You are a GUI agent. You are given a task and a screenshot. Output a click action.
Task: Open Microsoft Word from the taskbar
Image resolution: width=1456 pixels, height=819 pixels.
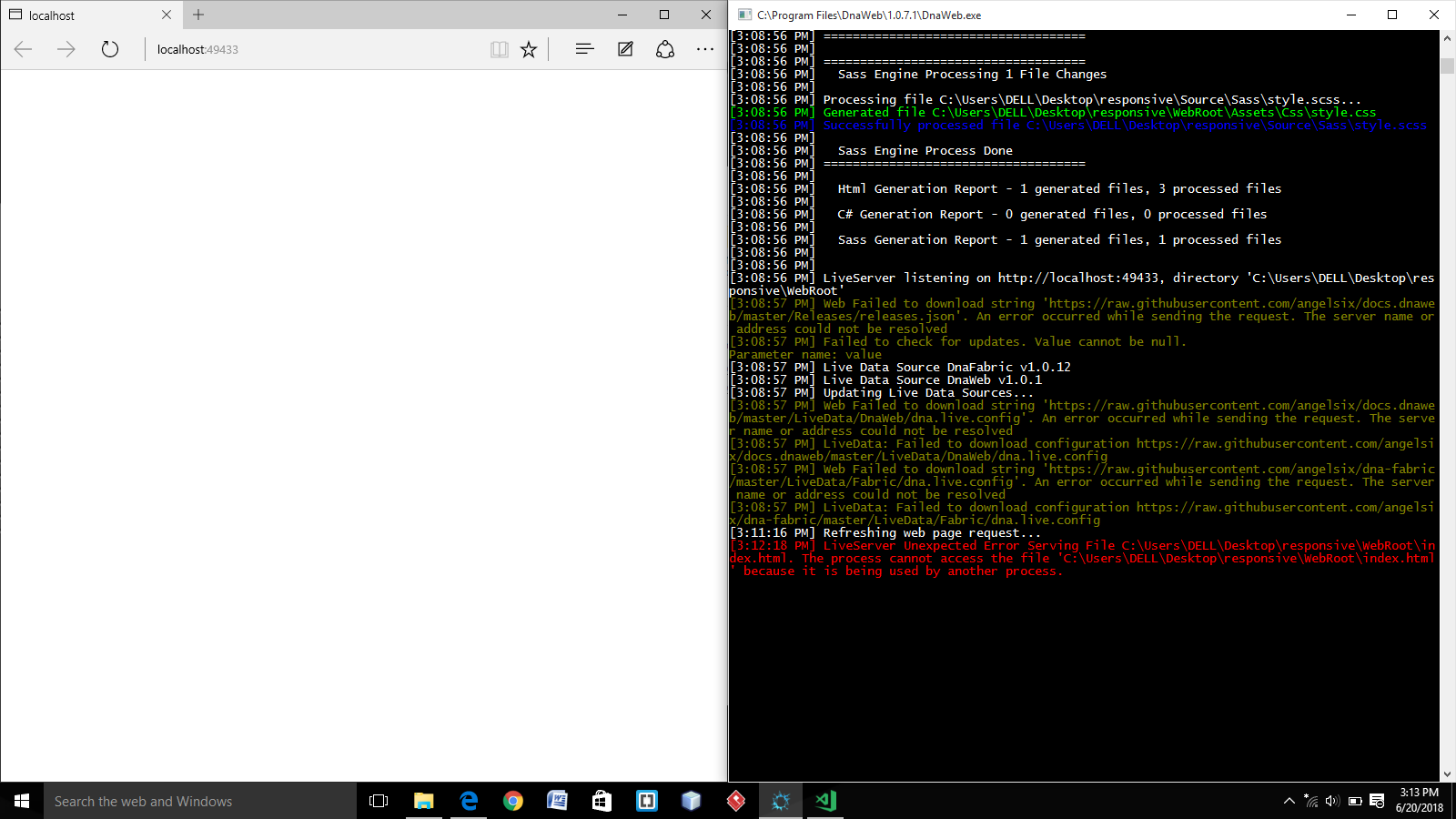pyautogui.click(x=558, y=801)
